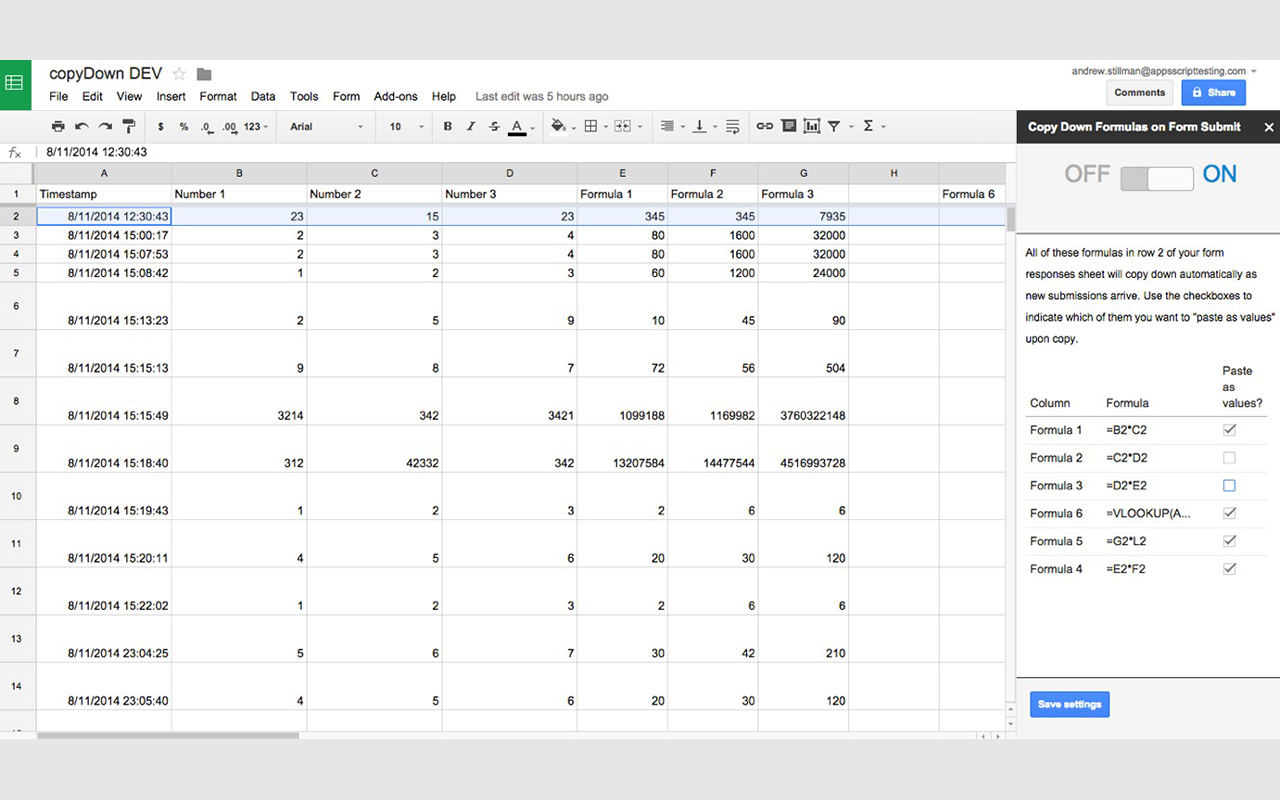Click the Print icon in toolbar
Image resolution: width=1280 pixels, height=800 pixels.
(x=58, y=126)
